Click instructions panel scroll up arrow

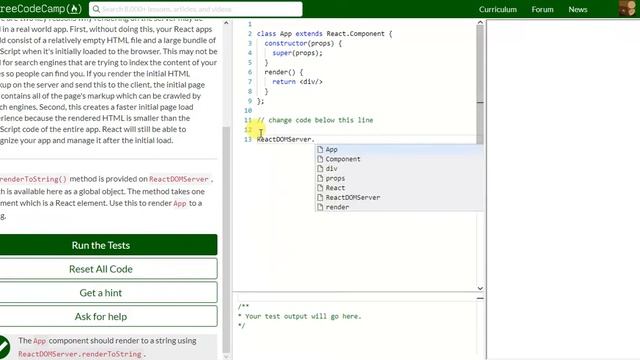226,23
